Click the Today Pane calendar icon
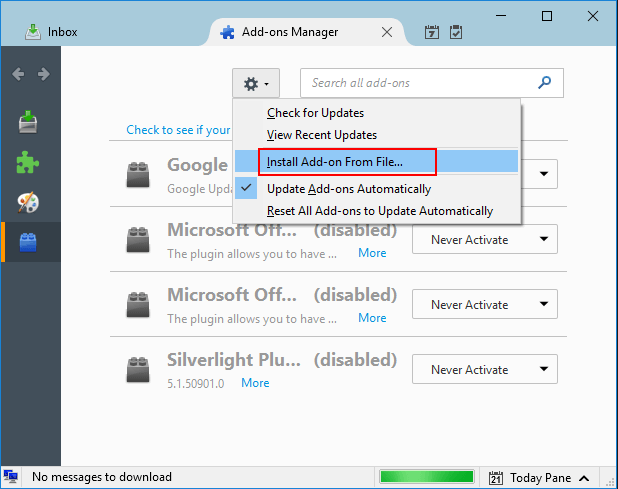Screen dimensions: 618x489 pos(496,478)
